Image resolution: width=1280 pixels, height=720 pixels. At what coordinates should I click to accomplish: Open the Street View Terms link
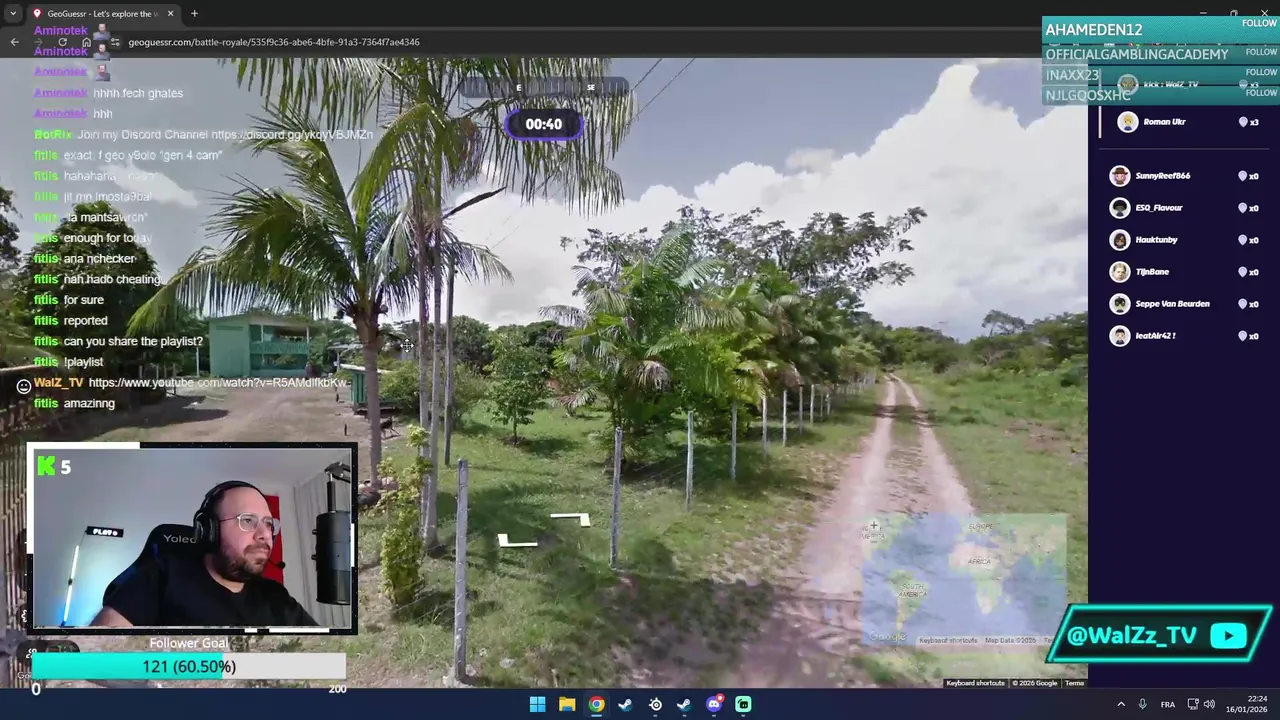(1074, 683)
